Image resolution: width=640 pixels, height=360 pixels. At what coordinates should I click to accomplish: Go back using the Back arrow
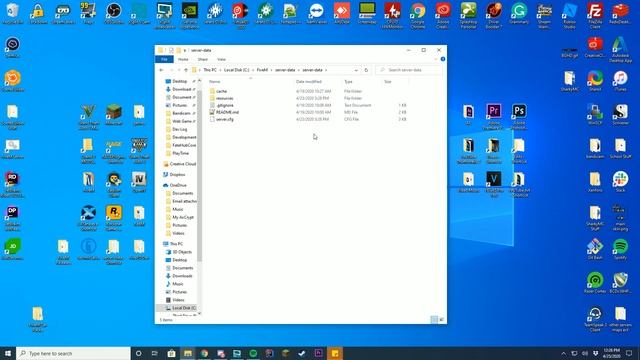tap(162, 70)
